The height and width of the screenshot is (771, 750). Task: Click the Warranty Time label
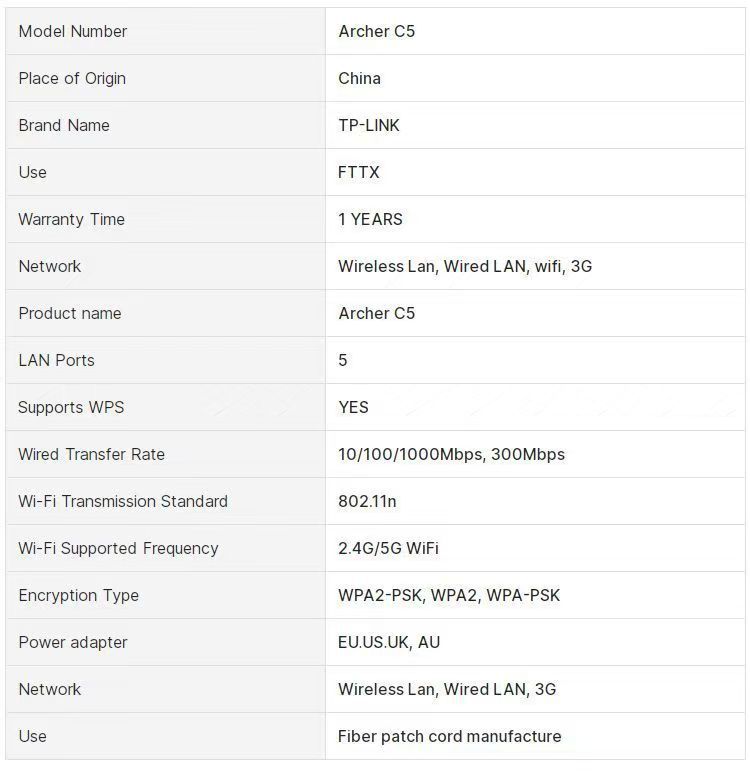point(71,219)
